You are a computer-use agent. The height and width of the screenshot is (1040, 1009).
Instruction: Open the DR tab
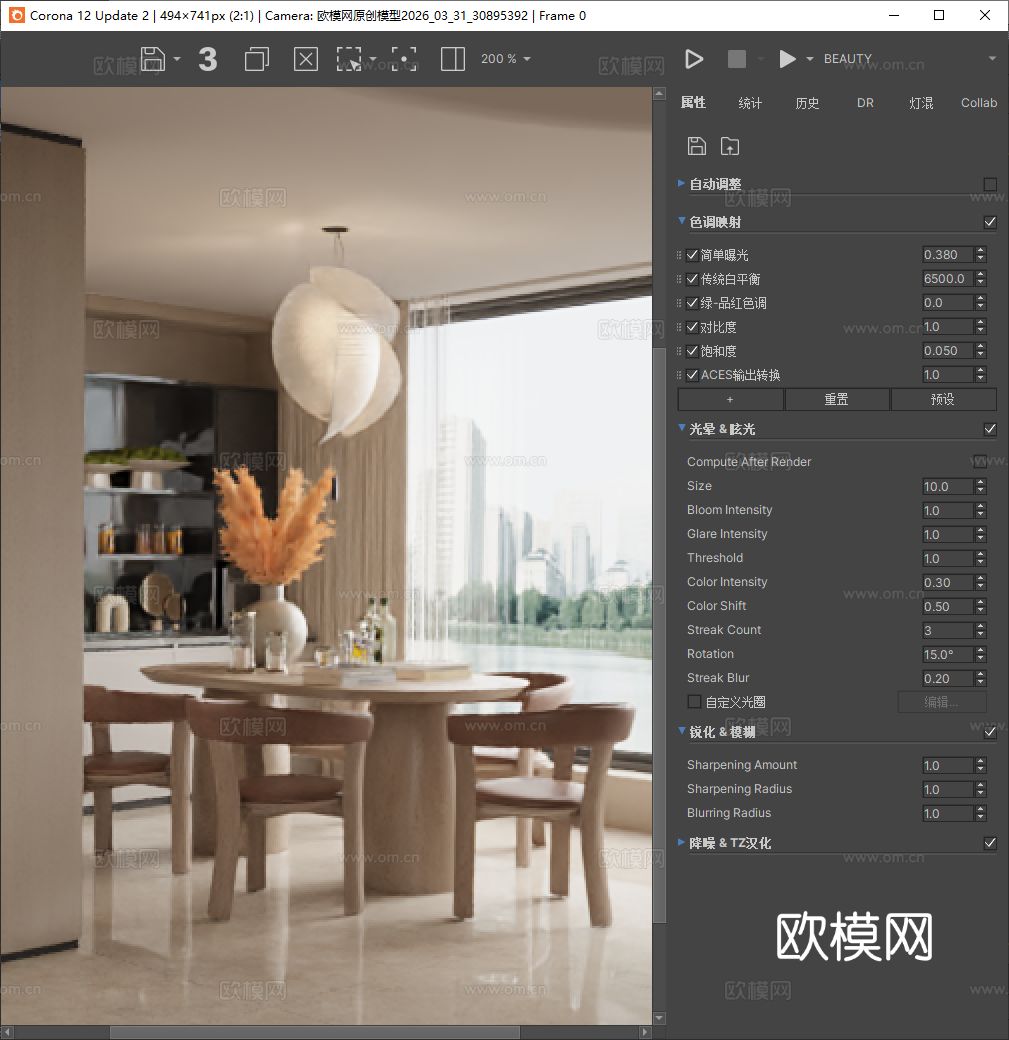[864, 102]
